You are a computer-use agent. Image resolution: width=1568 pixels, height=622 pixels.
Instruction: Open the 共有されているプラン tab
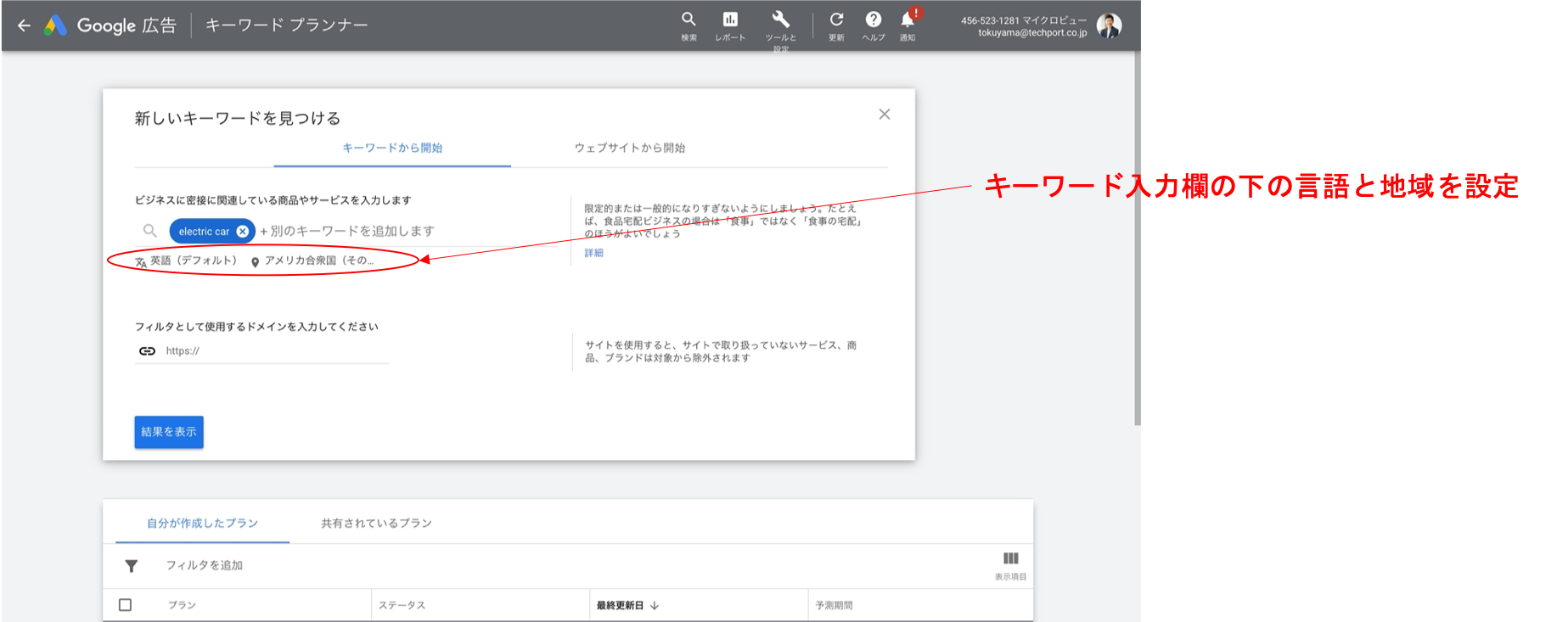376,523
